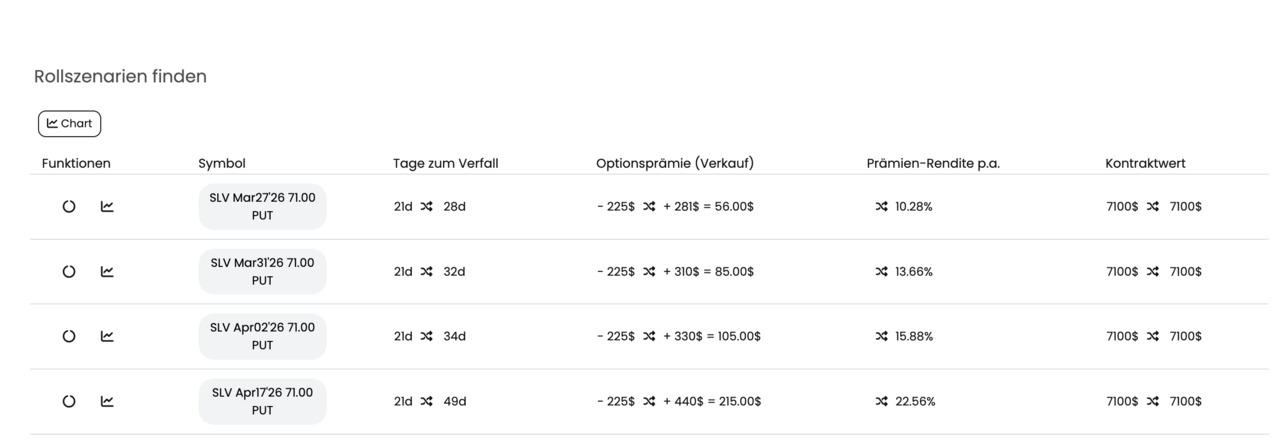
Task: Click circle icon in SLV Apr17'26 row
Action: tap(69, 402)
